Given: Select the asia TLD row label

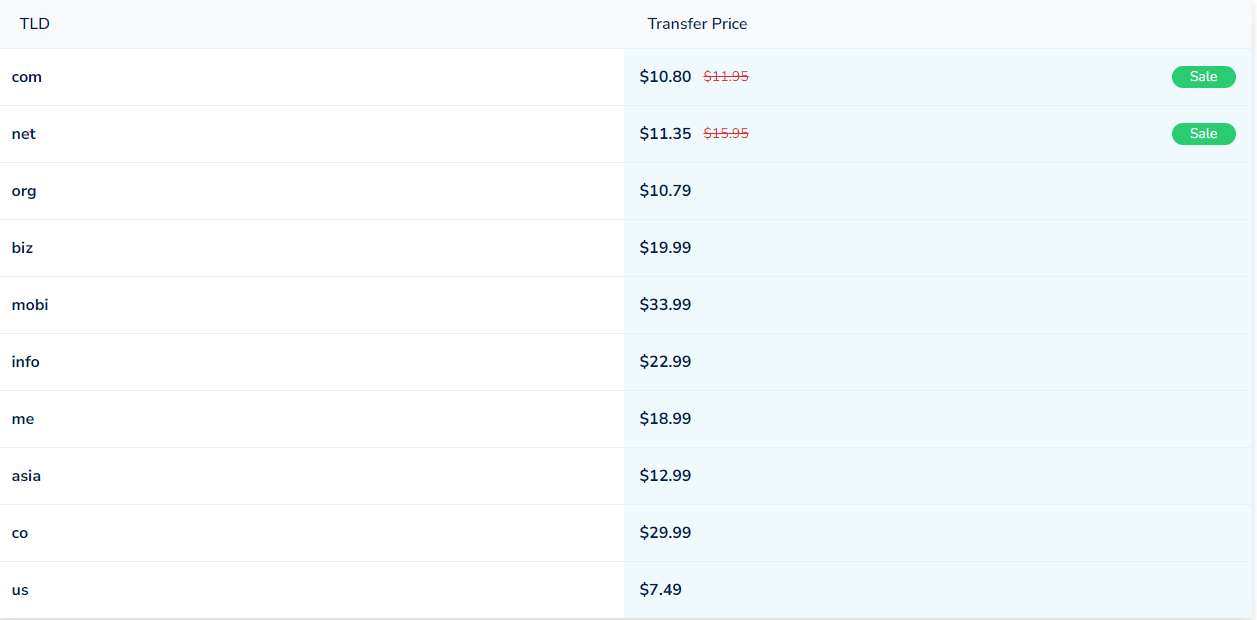Looking at the screenshot, I should click(26, 476).
